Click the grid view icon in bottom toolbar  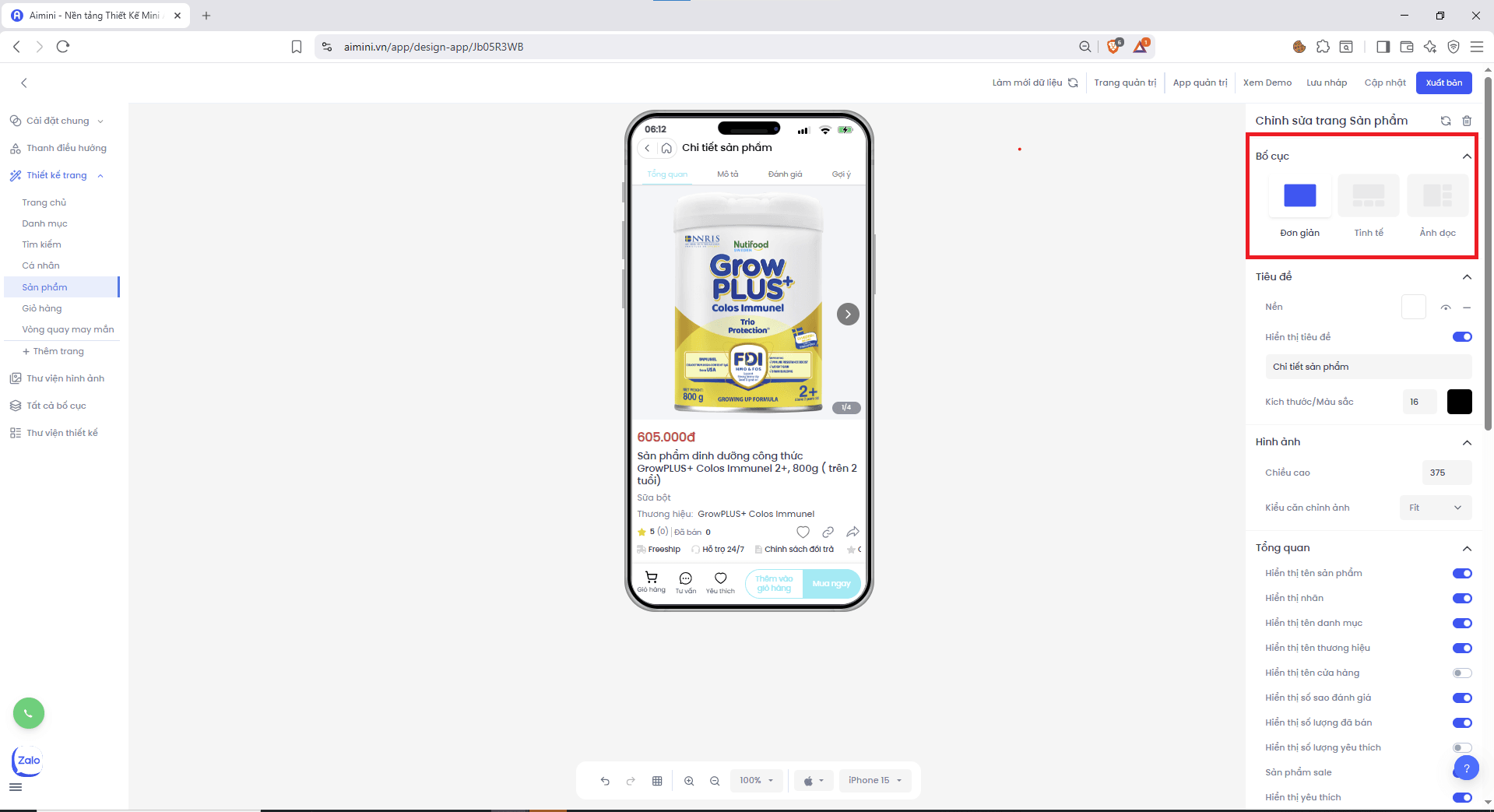point(657,781)
